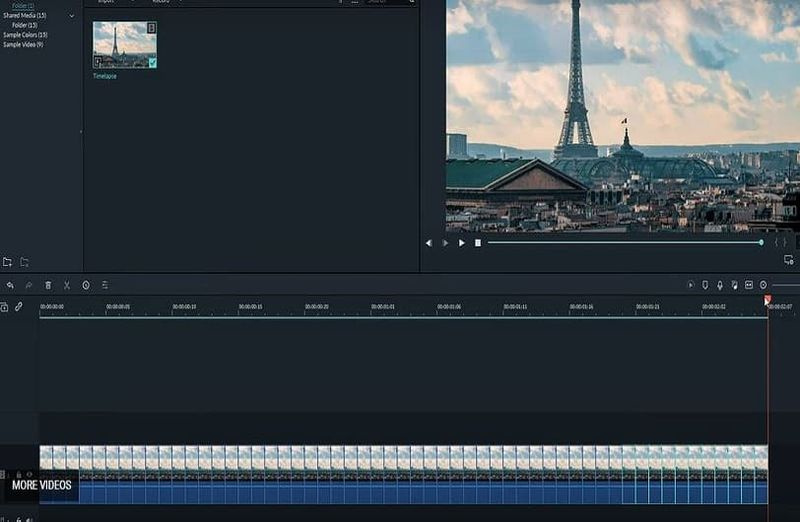Click the bottom-left badge on the Timelapse thumbnail
Viewport: 800px width, 522px height.
(98, 62)
